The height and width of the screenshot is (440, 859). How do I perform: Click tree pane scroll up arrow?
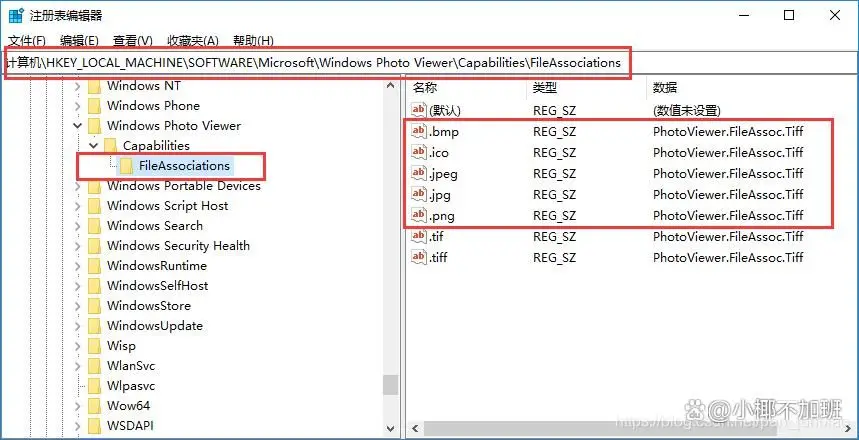tap(390, 85)
